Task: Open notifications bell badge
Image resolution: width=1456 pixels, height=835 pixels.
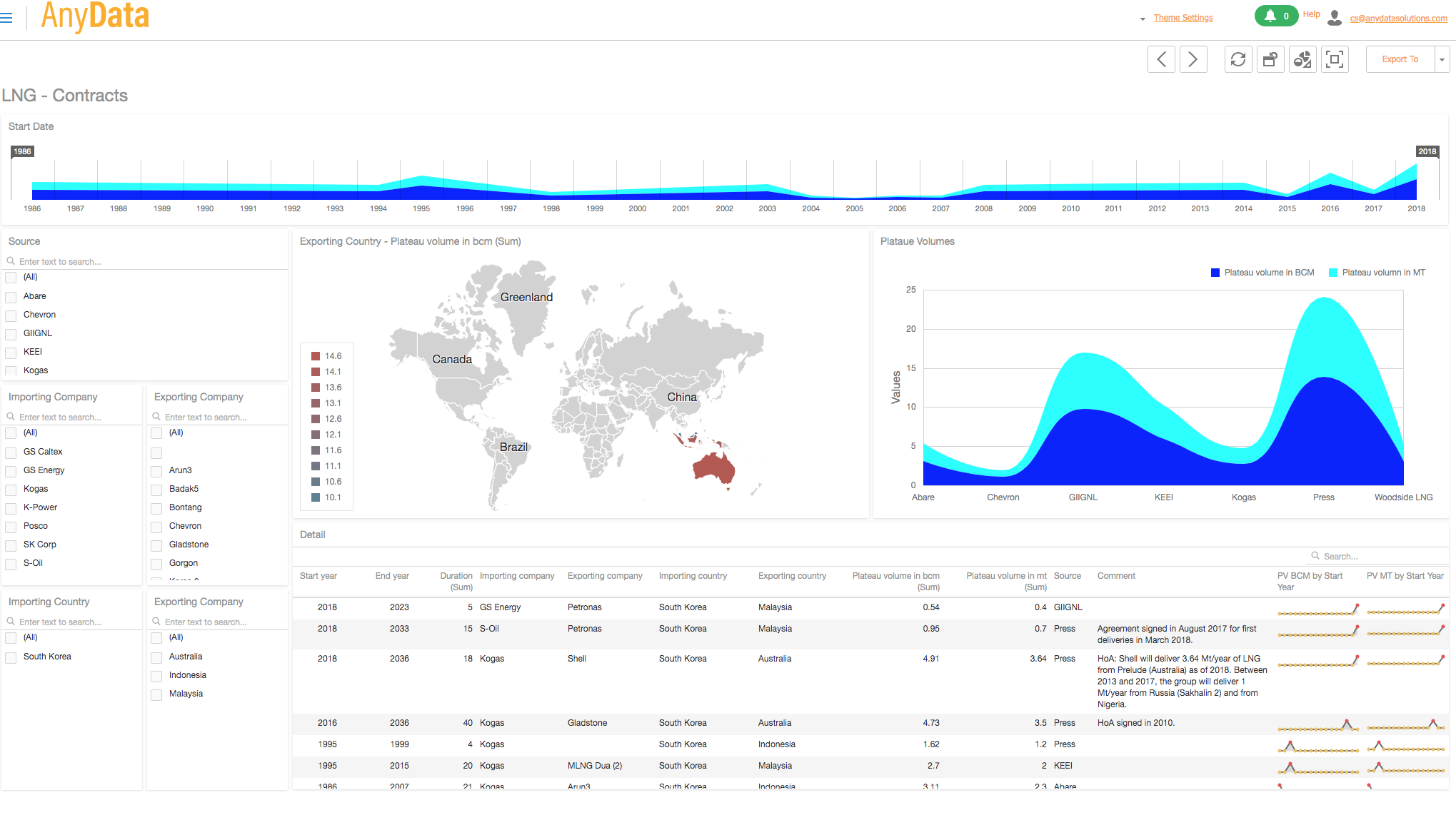Action: 1276,16
